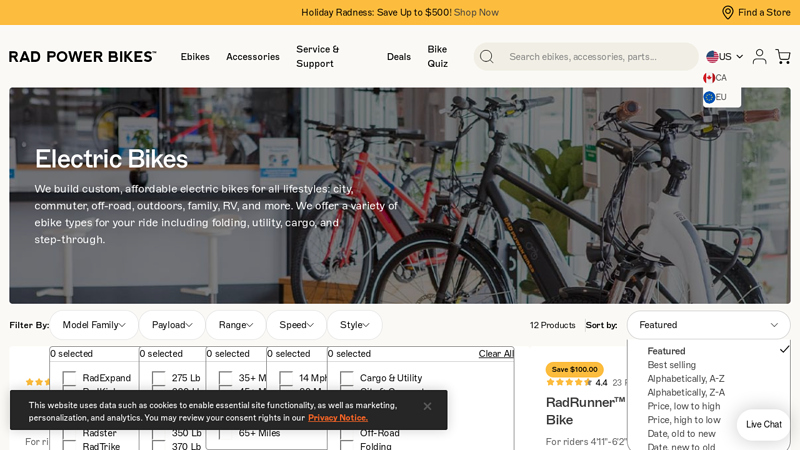
Task: Click the search magnifier icon
Action: coord(487,57)
